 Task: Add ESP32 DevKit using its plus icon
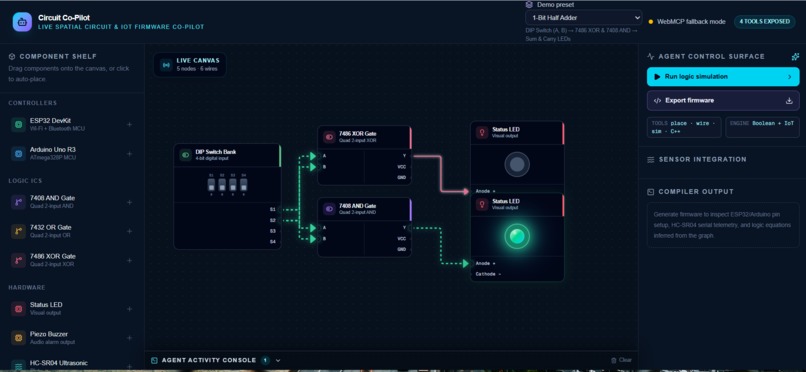click(129, 124)
